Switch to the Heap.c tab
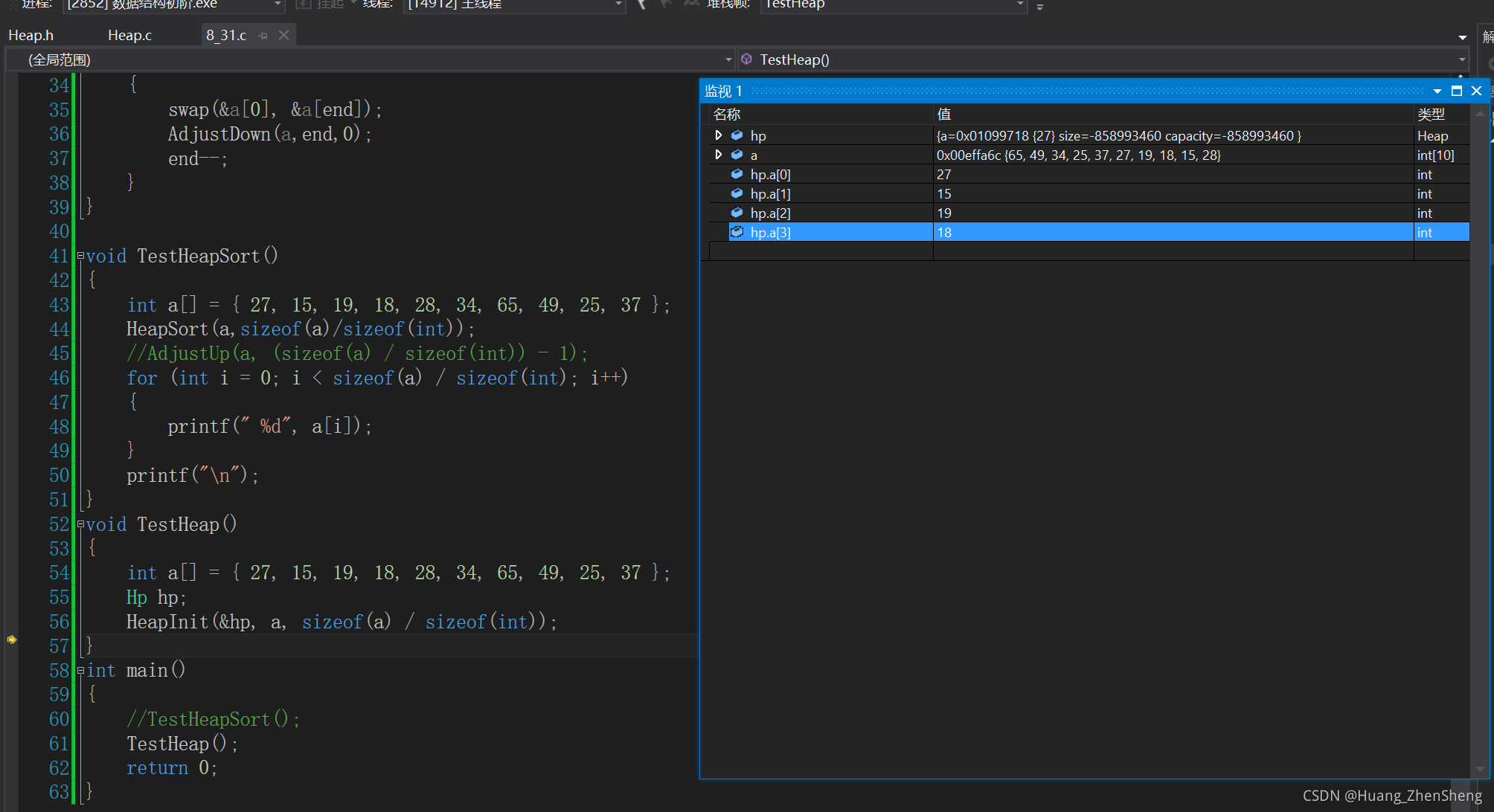 129,36
